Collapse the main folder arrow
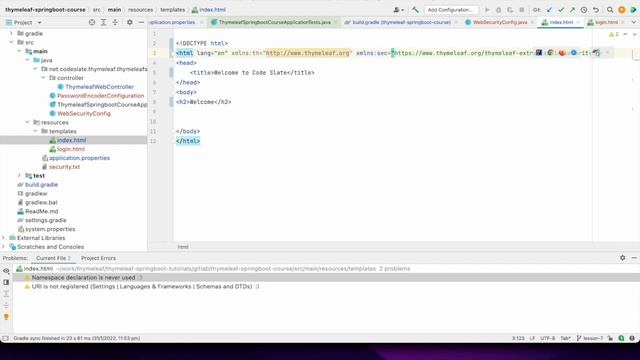Viewport: 640px width, 360px height. (19, 51)
